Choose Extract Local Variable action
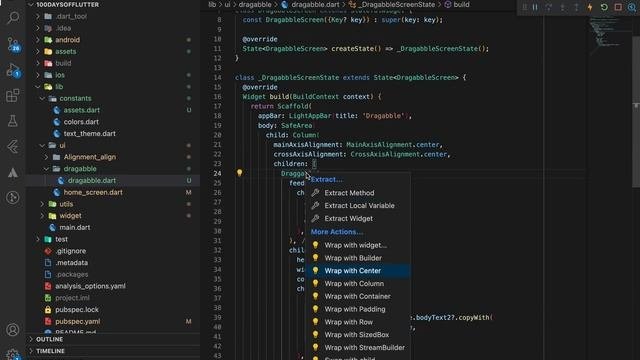 coord(360,206)
